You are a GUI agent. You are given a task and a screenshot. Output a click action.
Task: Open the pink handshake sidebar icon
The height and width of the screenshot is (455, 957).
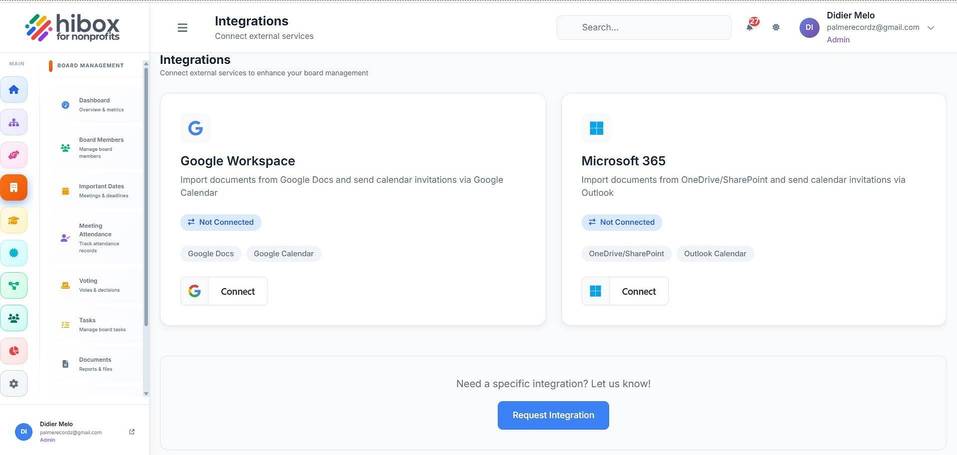pyautogui.click(x=13, y=155)
